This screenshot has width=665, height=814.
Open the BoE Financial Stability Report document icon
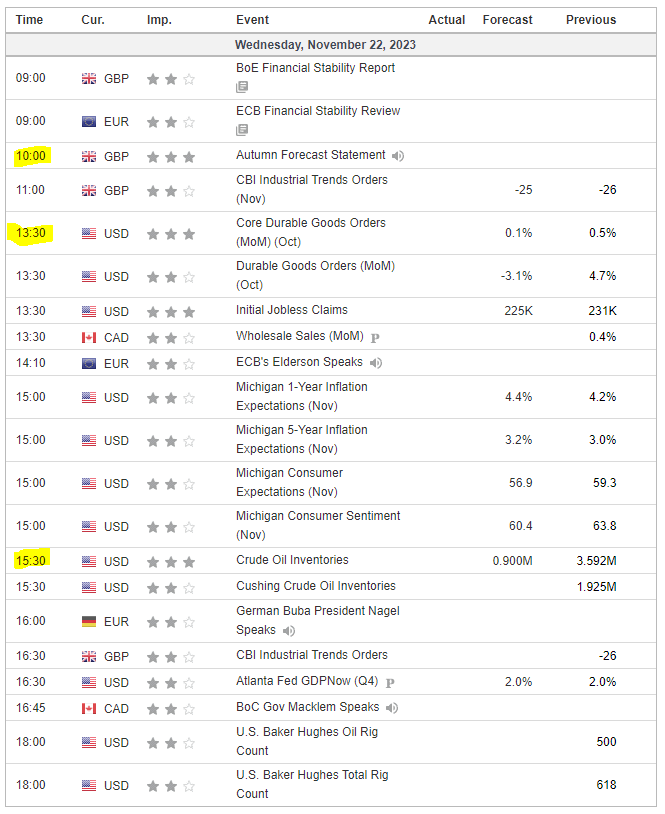pos(242,87)
